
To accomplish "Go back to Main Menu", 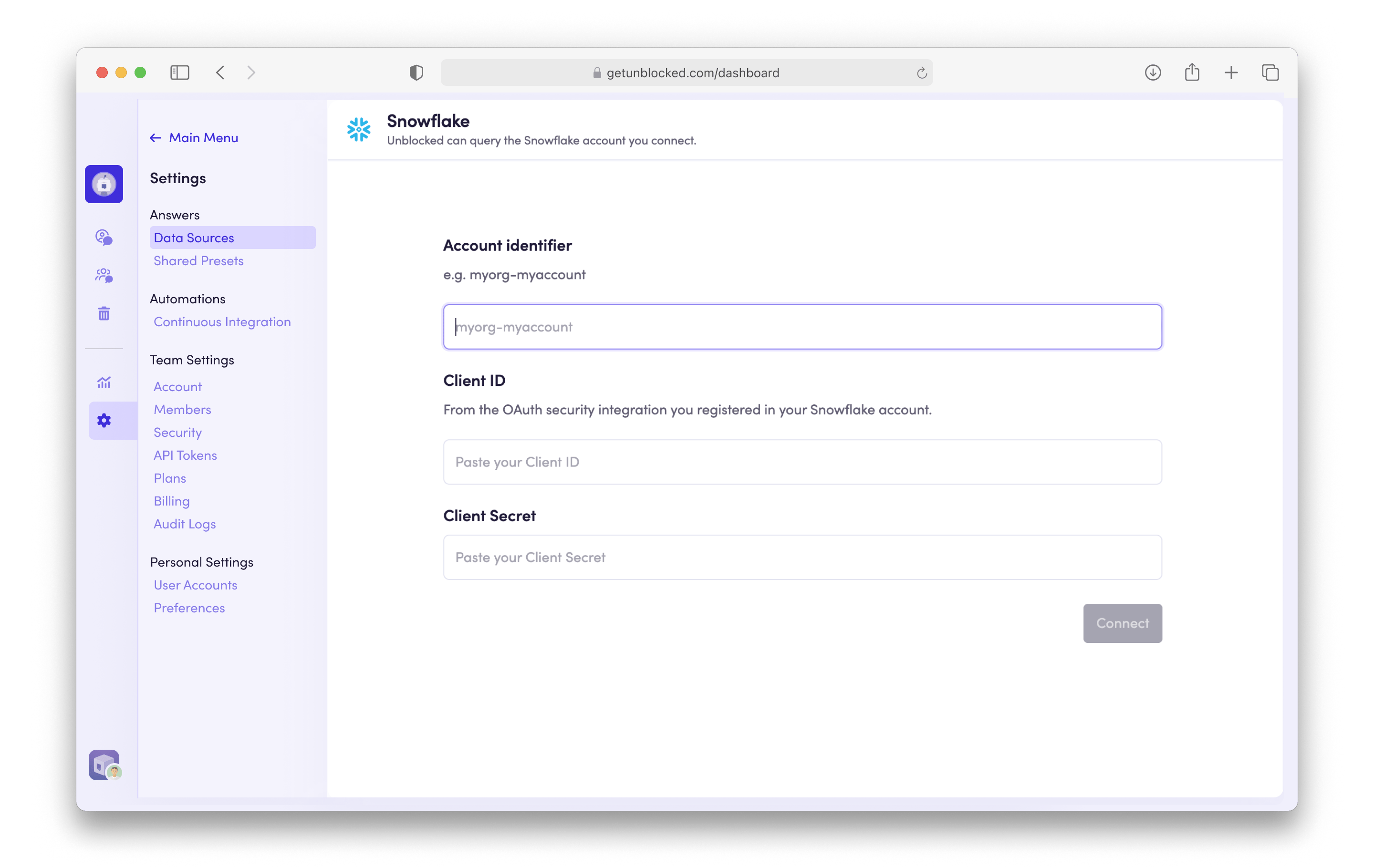I will click(x=203, y=138).
